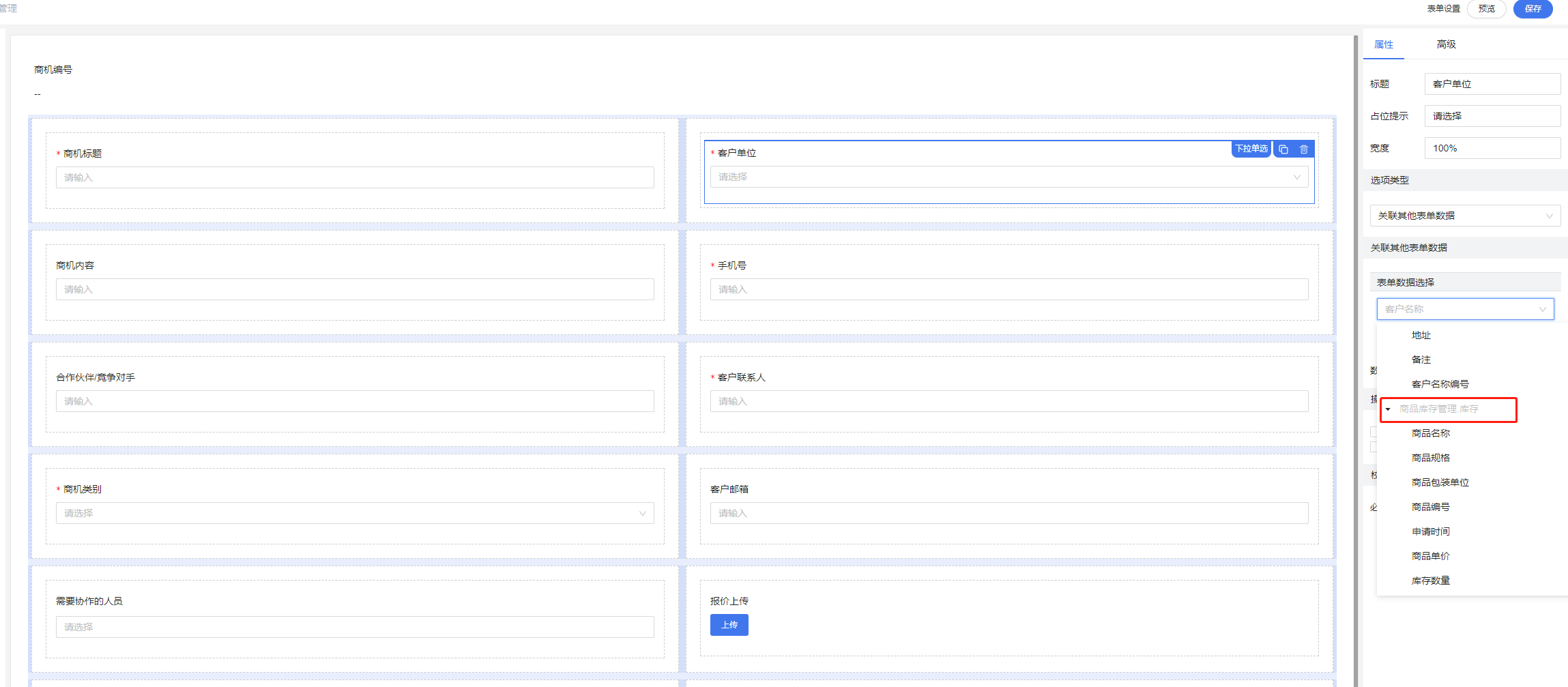Image resolution: width=1568 pixels, height=687 pixels.
Task: Select 商品单价 option
Action: pyautogui.click(x=1431, y=557)
